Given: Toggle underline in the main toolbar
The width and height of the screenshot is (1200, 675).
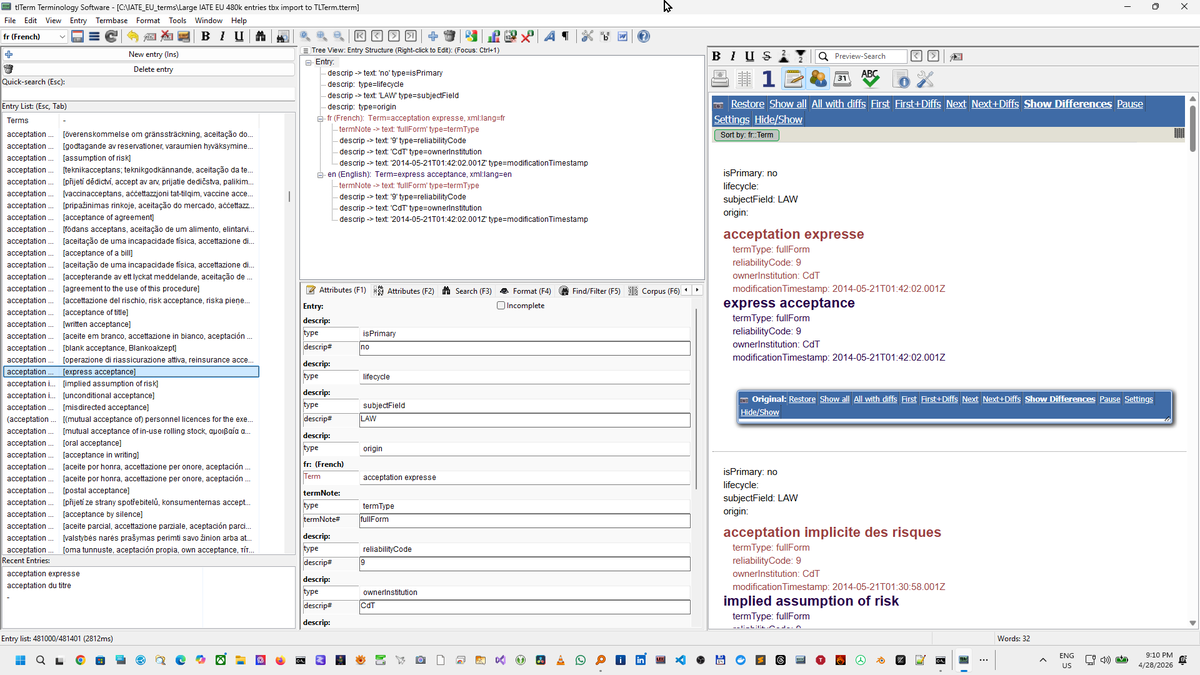Looking at the screenshot, I should (238, 37).
